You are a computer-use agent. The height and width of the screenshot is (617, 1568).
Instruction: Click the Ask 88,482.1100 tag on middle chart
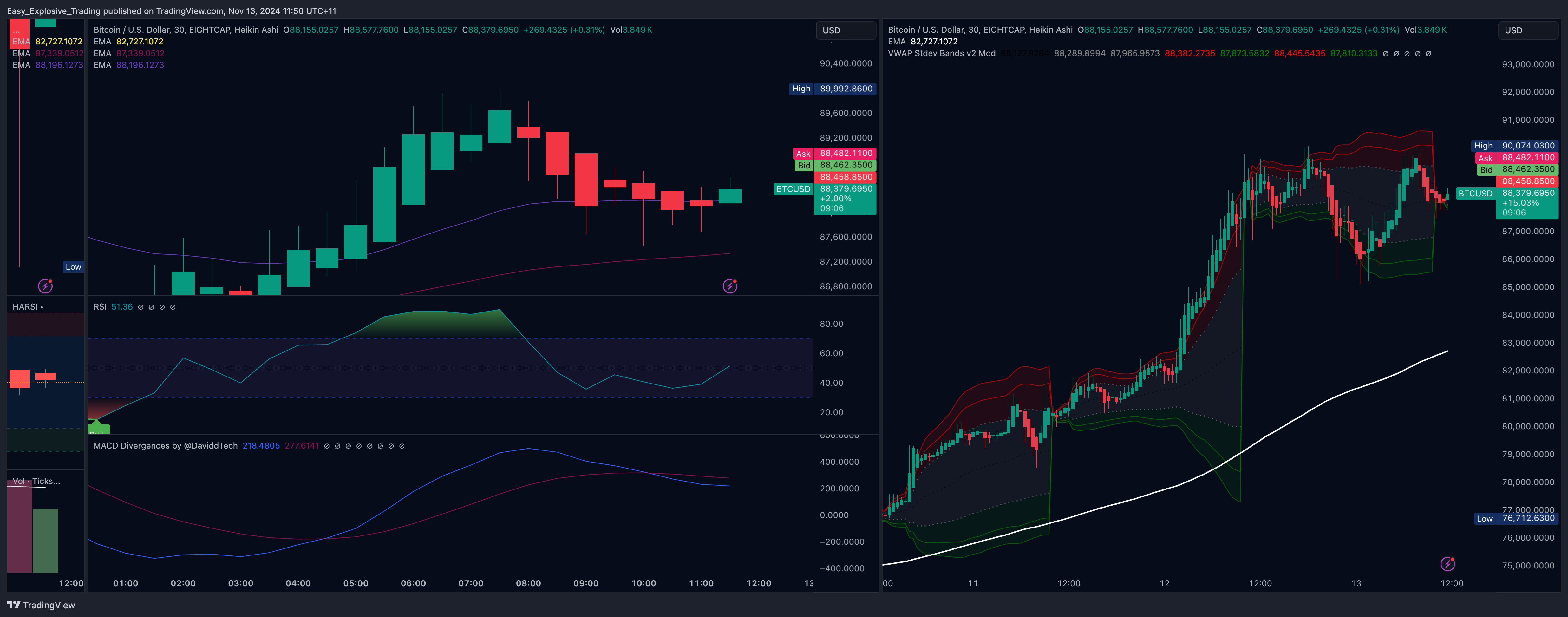coord(834,154)
